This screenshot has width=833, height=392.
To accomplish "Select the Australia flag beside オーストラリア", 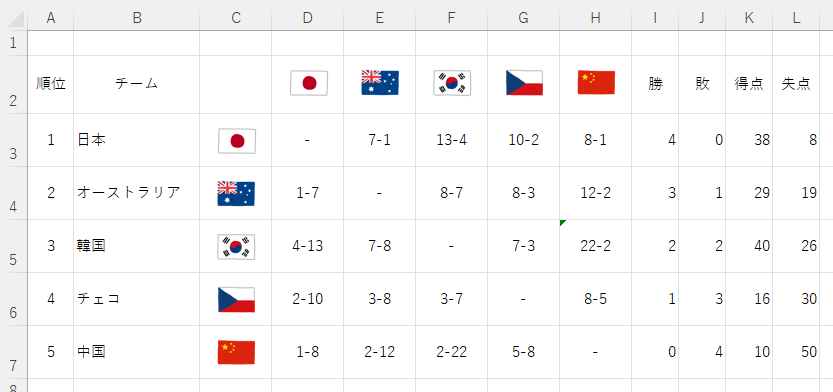I will click(x=236, y=193).
